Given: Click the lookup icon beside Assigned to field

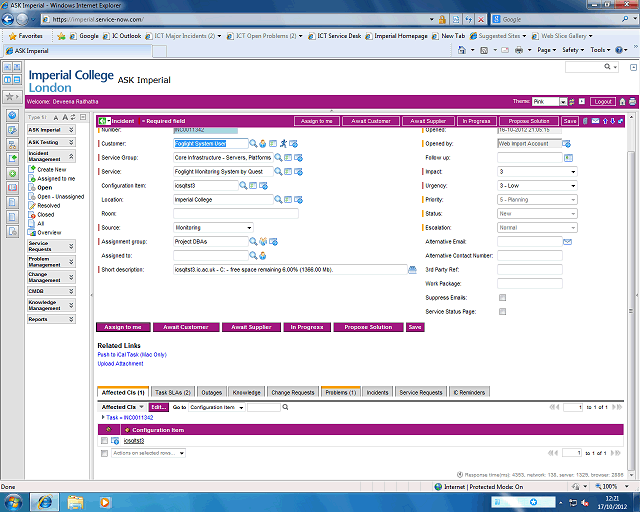Looking at the screenshot, I should pos(253,255).
